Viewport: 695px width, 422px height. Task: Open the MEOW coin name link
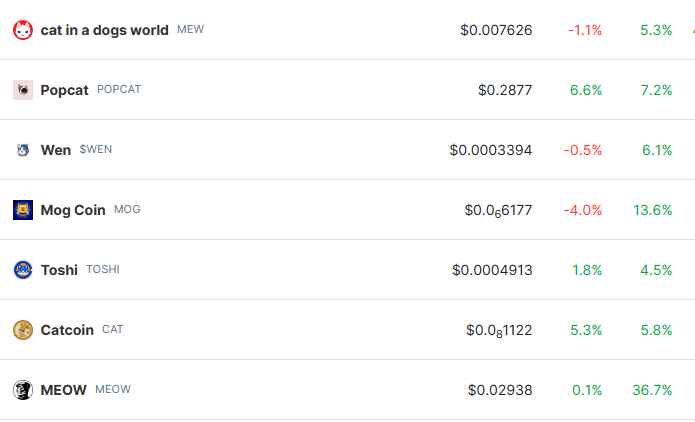pyautogui.click(x=64, y=390)
